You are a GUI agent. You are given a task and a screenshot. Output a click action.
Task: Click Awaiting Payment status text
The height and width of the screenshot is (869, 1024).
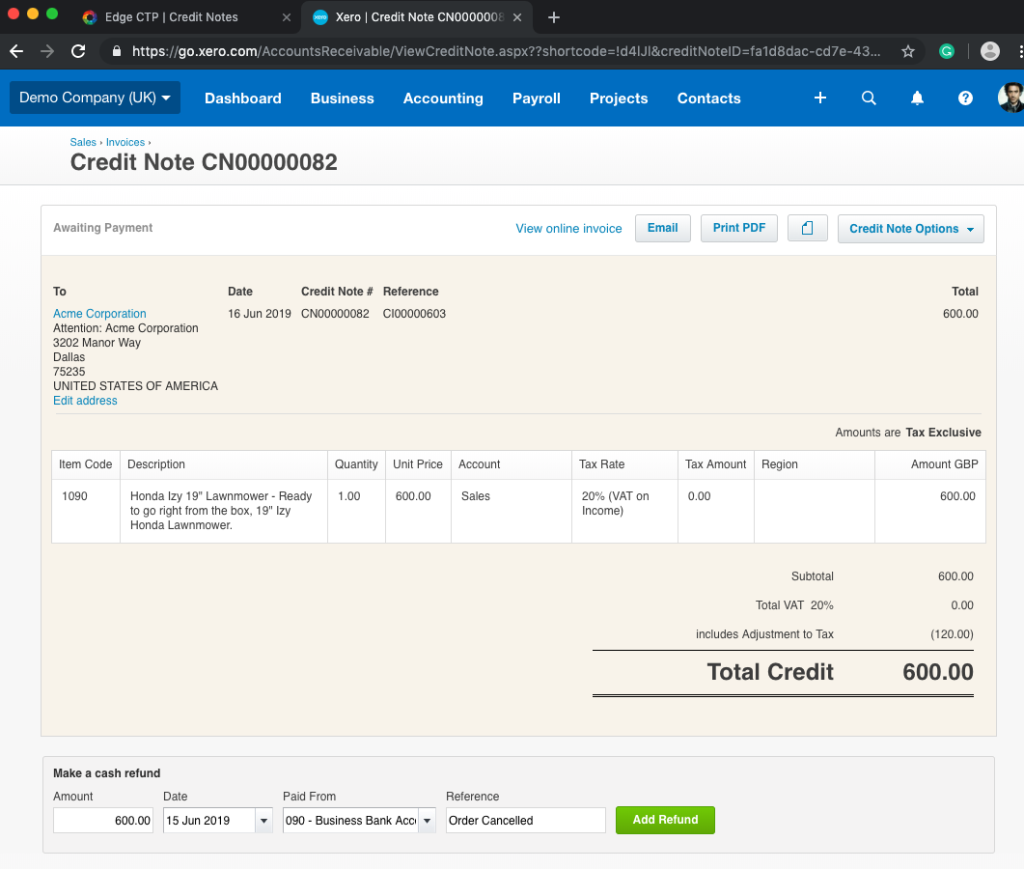click(103, 228)
